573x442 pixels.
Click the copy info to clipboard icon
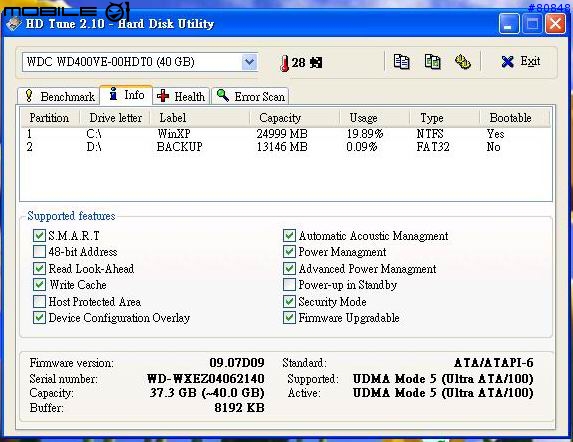pyautogui.click(x=401, y=62)
